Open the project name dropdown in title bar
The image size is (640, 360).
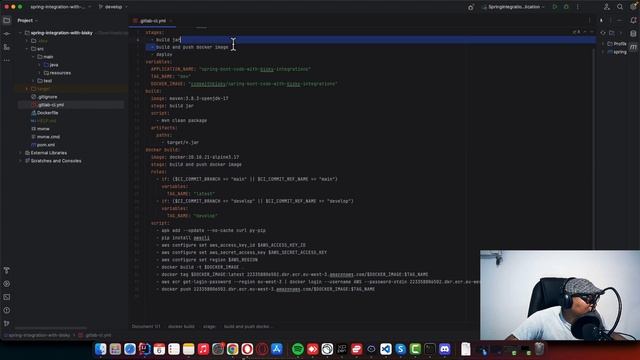pos(60,7)
